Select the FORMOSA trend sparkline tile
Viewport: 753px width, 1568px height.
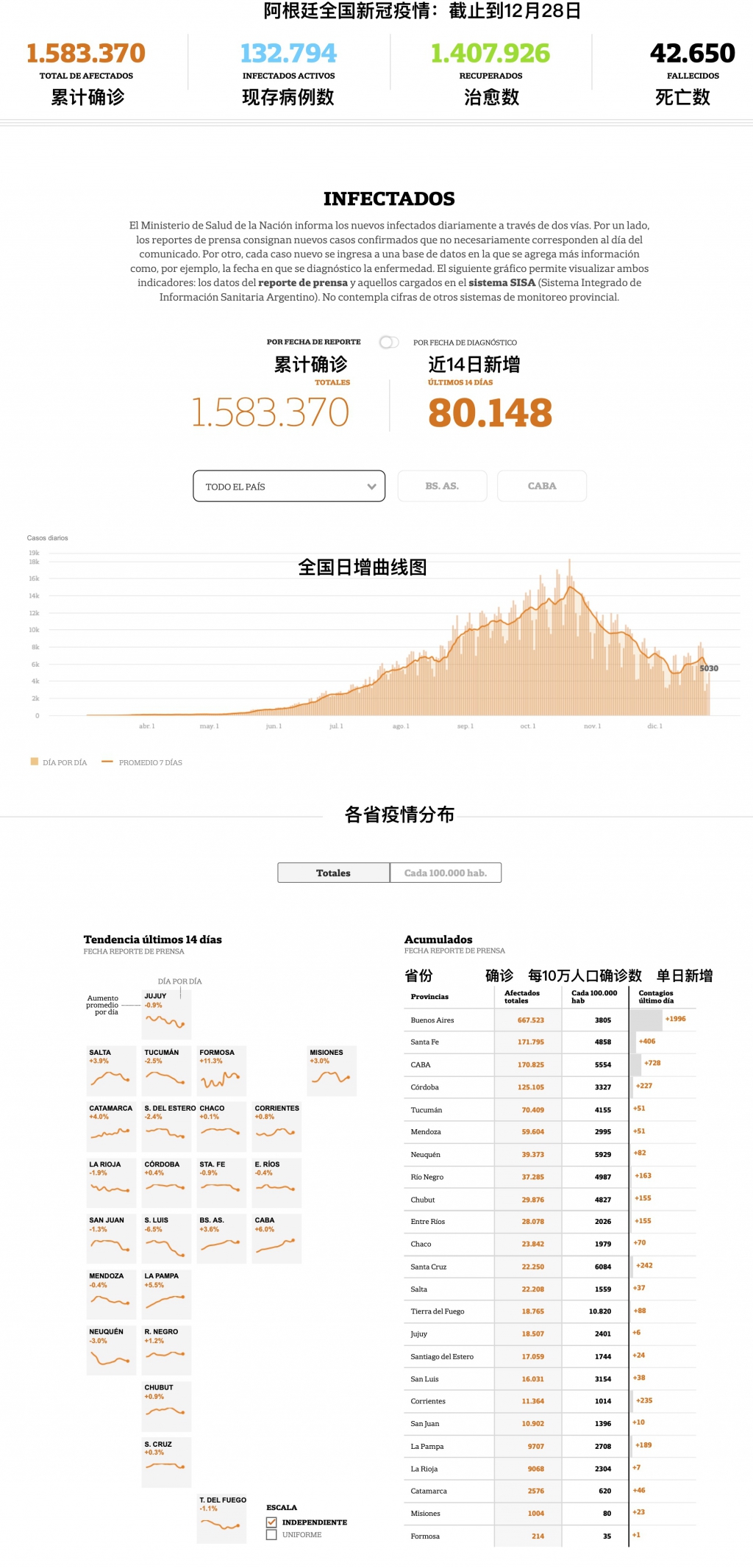point(221,1071)
